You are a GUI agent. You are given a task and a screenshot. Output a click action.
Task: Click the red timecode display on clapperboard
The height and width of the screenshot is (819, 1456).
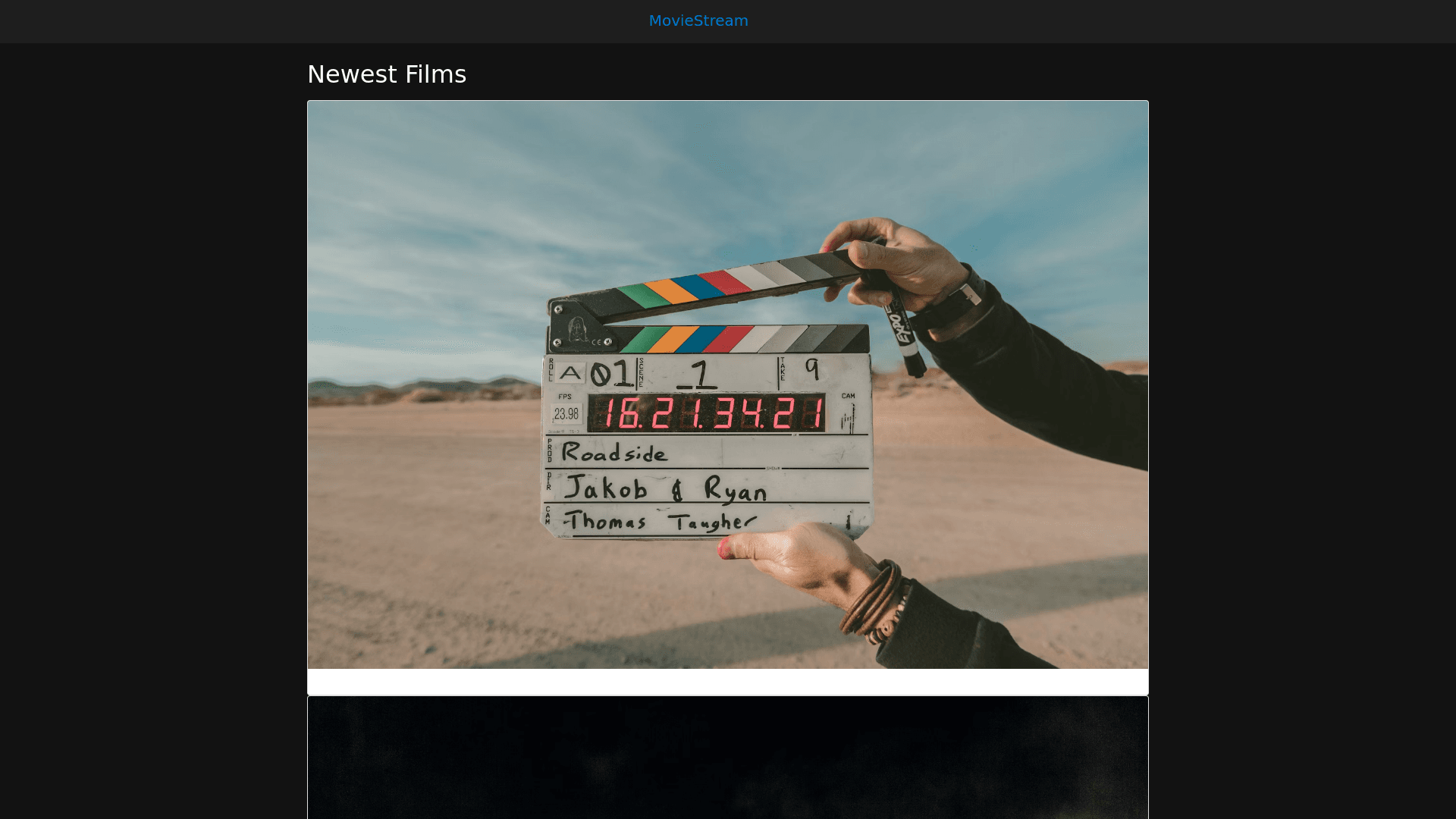point(707,414)
